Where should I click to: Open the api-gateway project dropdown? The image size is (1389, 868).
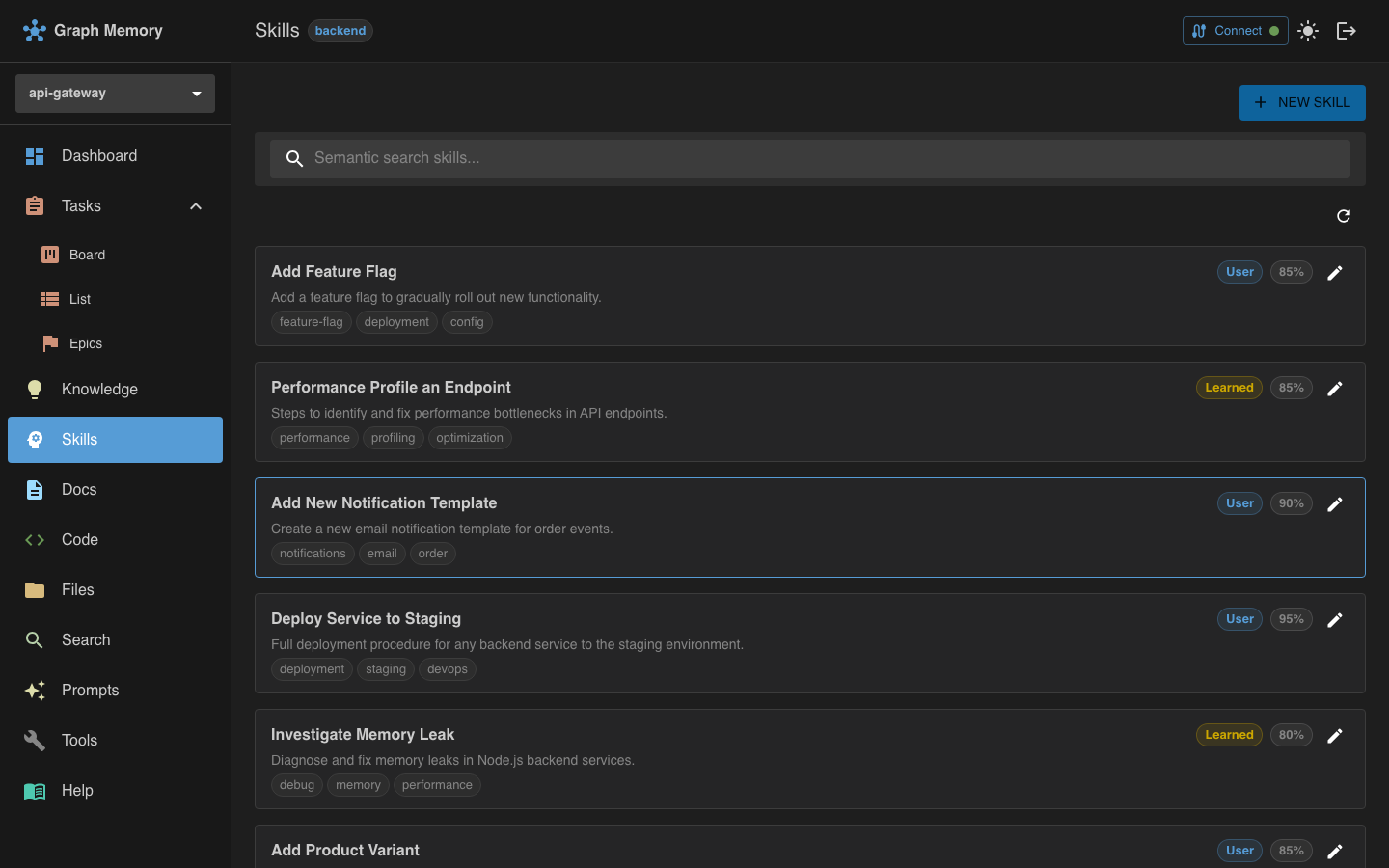click(x=115, y=94)
